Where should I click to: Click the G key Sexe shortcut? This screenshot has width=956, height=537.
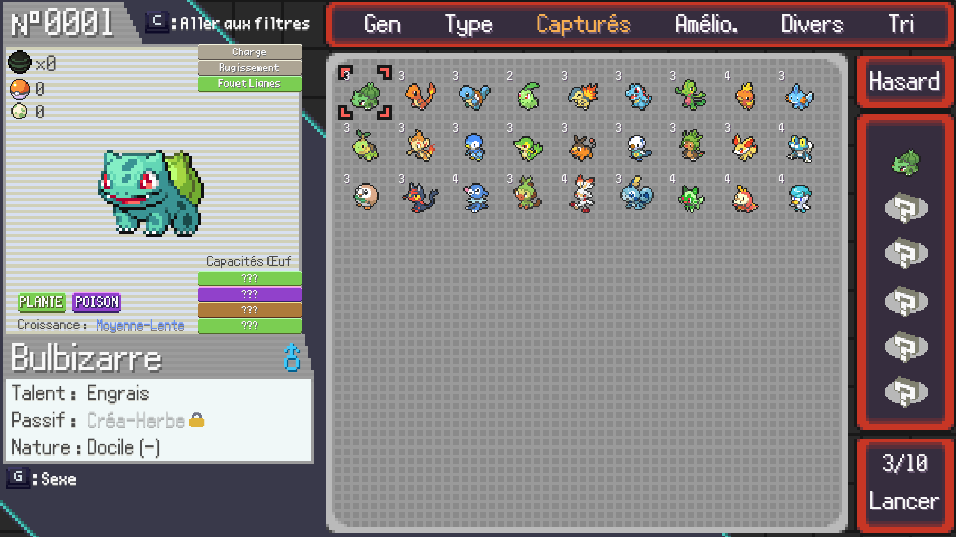pyautogui.click(x=18, y=477)
